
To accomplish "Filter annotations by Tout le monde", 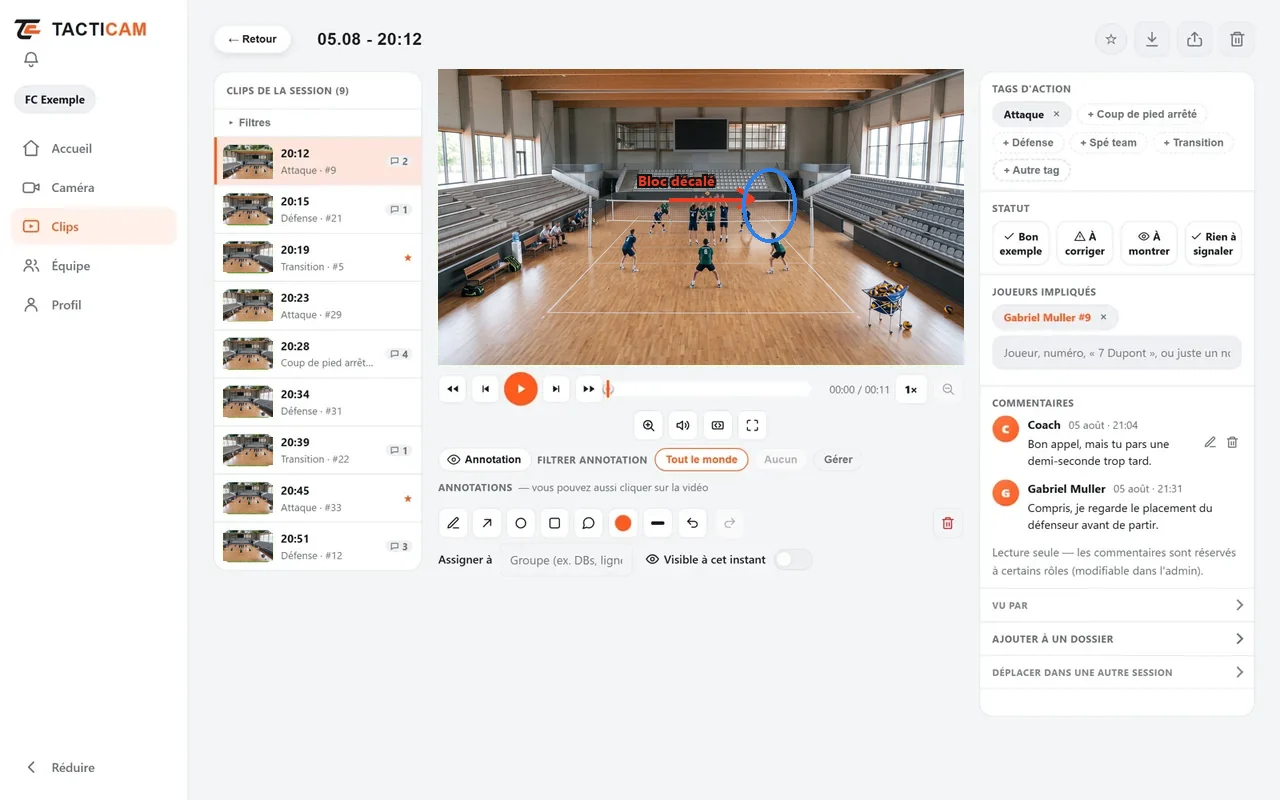I will pos(702,460).
